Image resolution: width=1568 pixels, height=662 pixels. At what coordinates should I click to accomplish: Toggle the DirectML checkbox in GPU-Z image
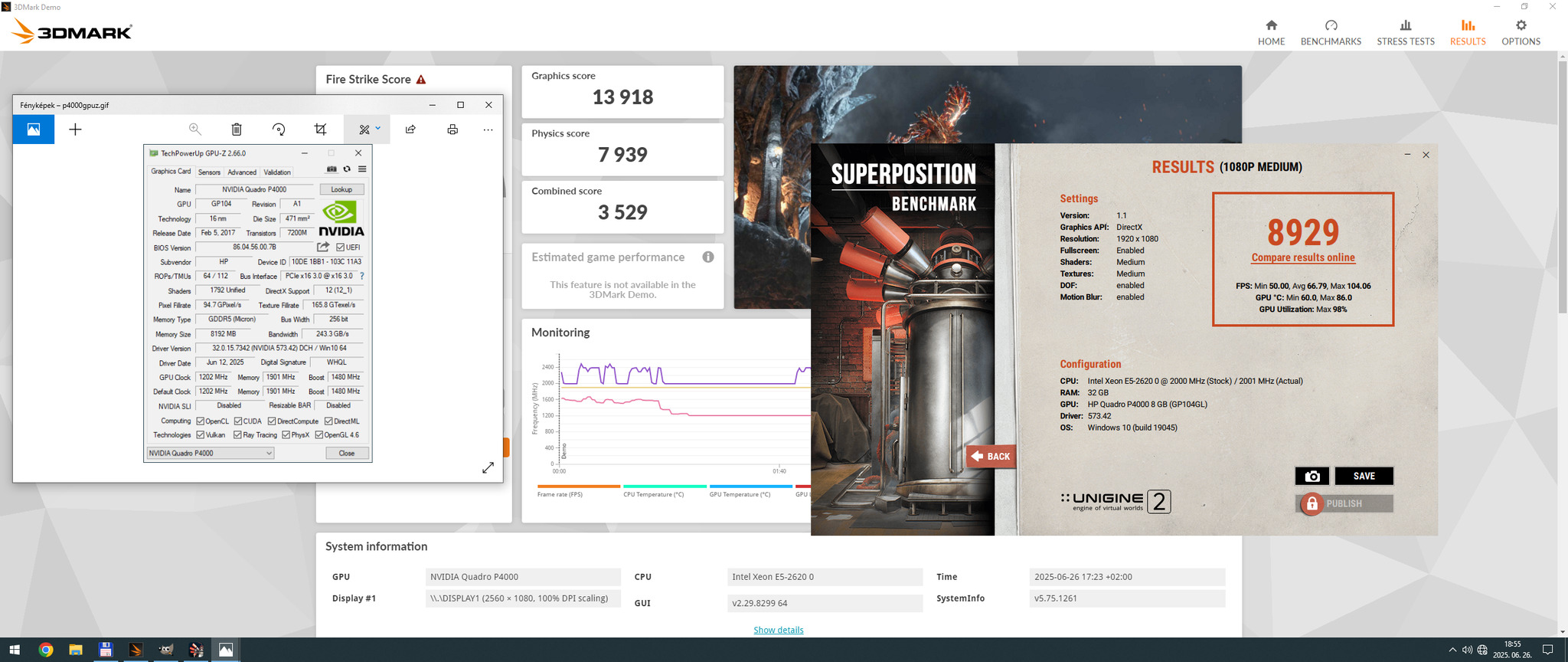coord(328,421)
